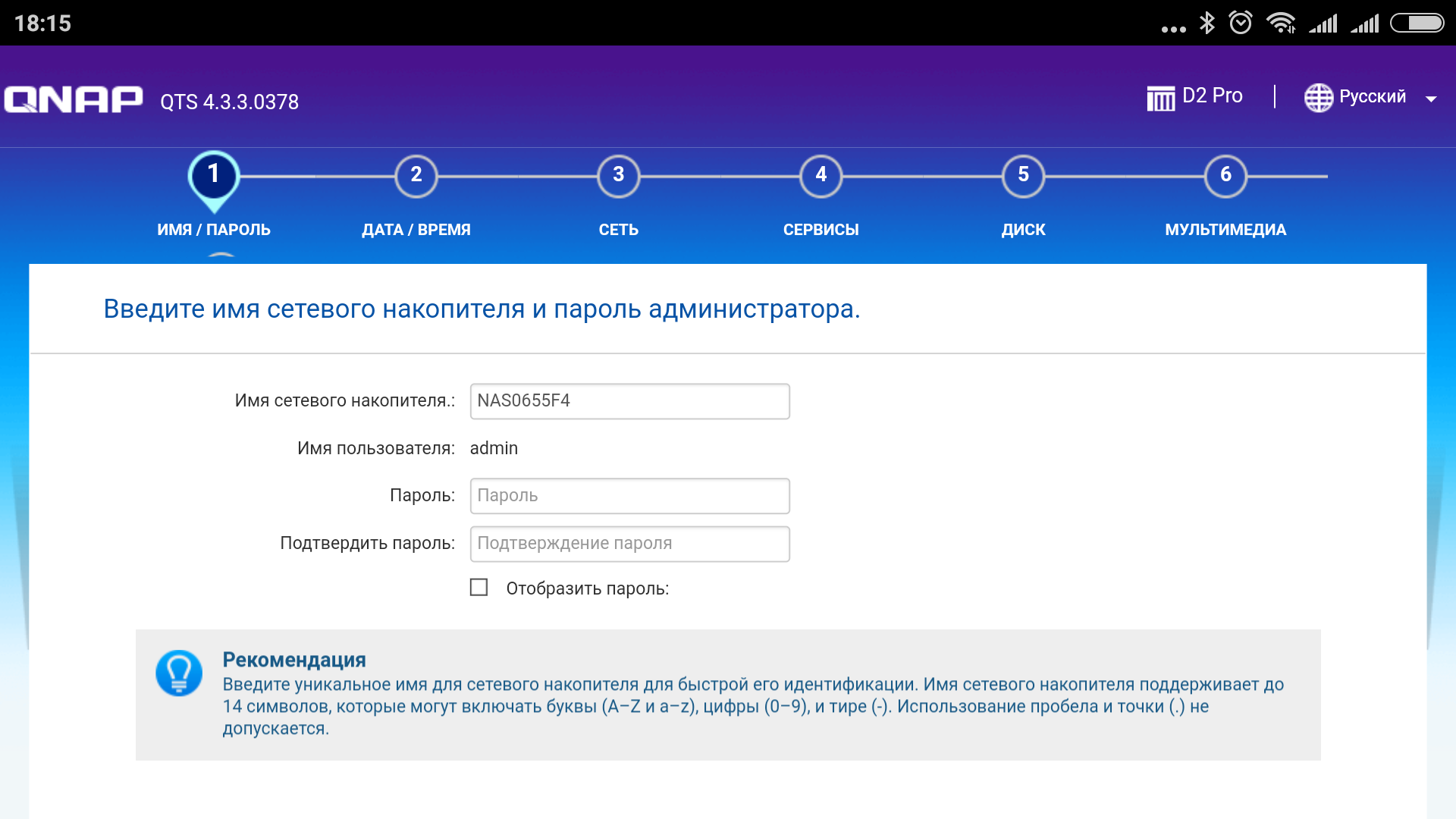Click the QNAP logo
The height and width of the screenshot is (819, 1456).
(74, 99)
